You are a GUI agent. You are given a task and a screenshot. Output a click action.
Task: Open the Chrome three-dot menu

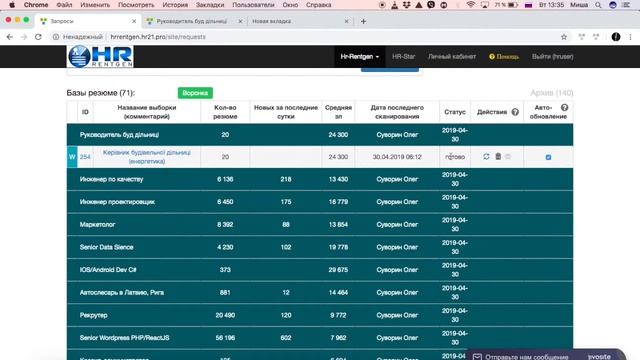630,37
